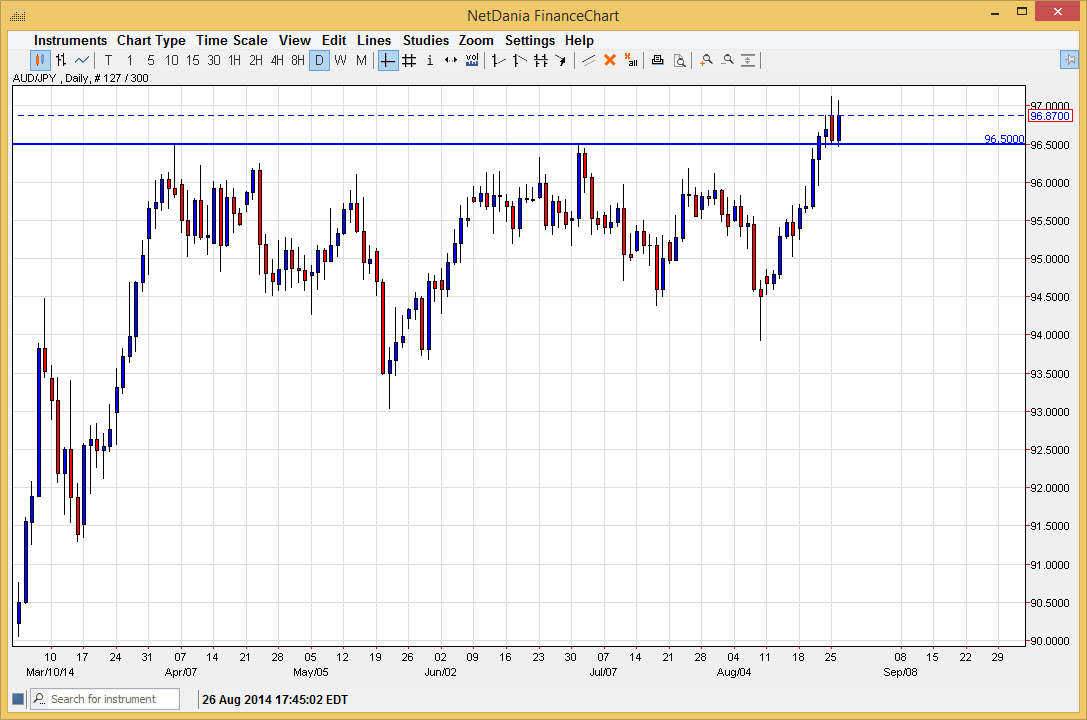Delete selected line via red X icon
Viewport: 1087px width, 720px height.
[x=608, y=60]
